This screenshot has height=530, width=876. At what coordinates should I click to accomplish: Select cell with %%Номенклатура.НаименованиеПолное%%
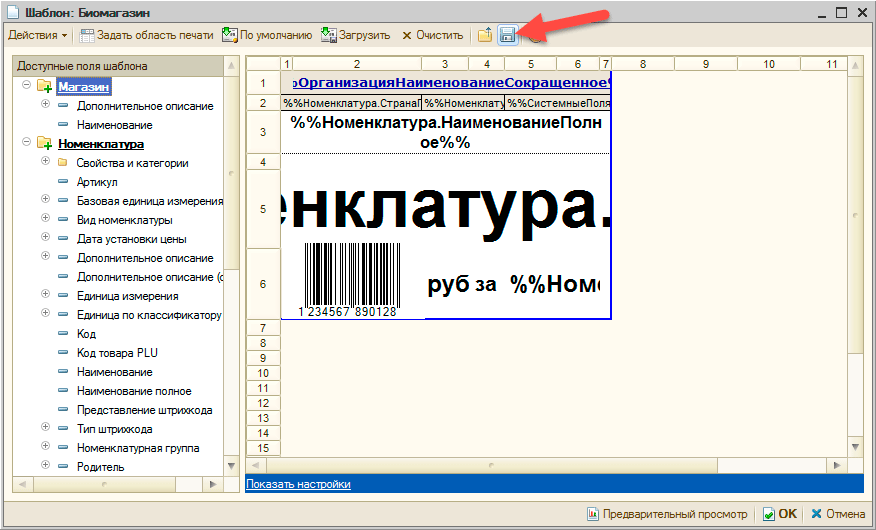(446, 132)
